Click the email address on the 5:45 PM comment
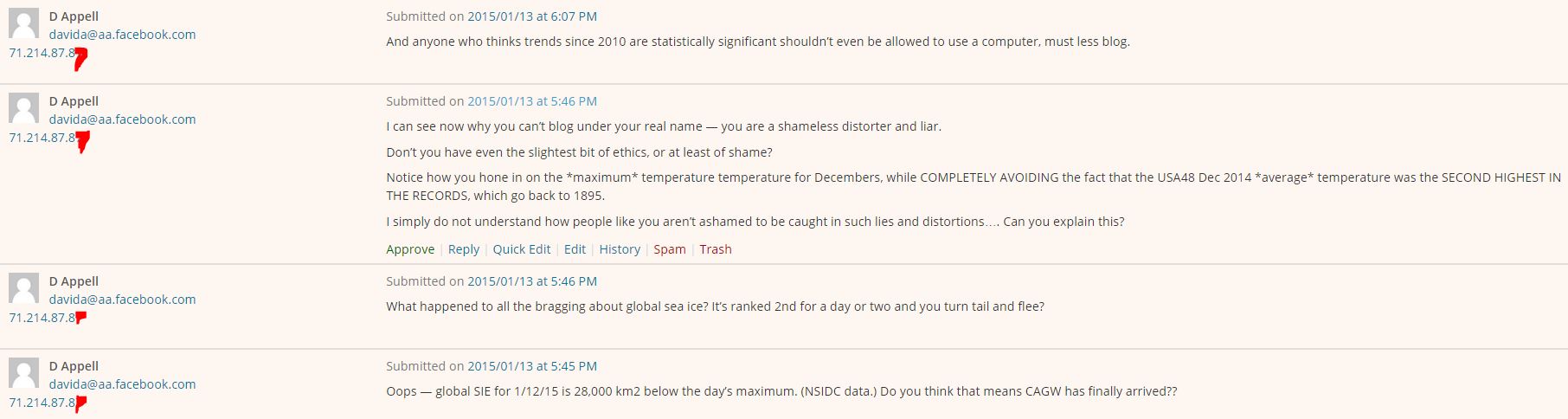The width and height of the screenshot is (1568, 419). (x=122, y=384)
